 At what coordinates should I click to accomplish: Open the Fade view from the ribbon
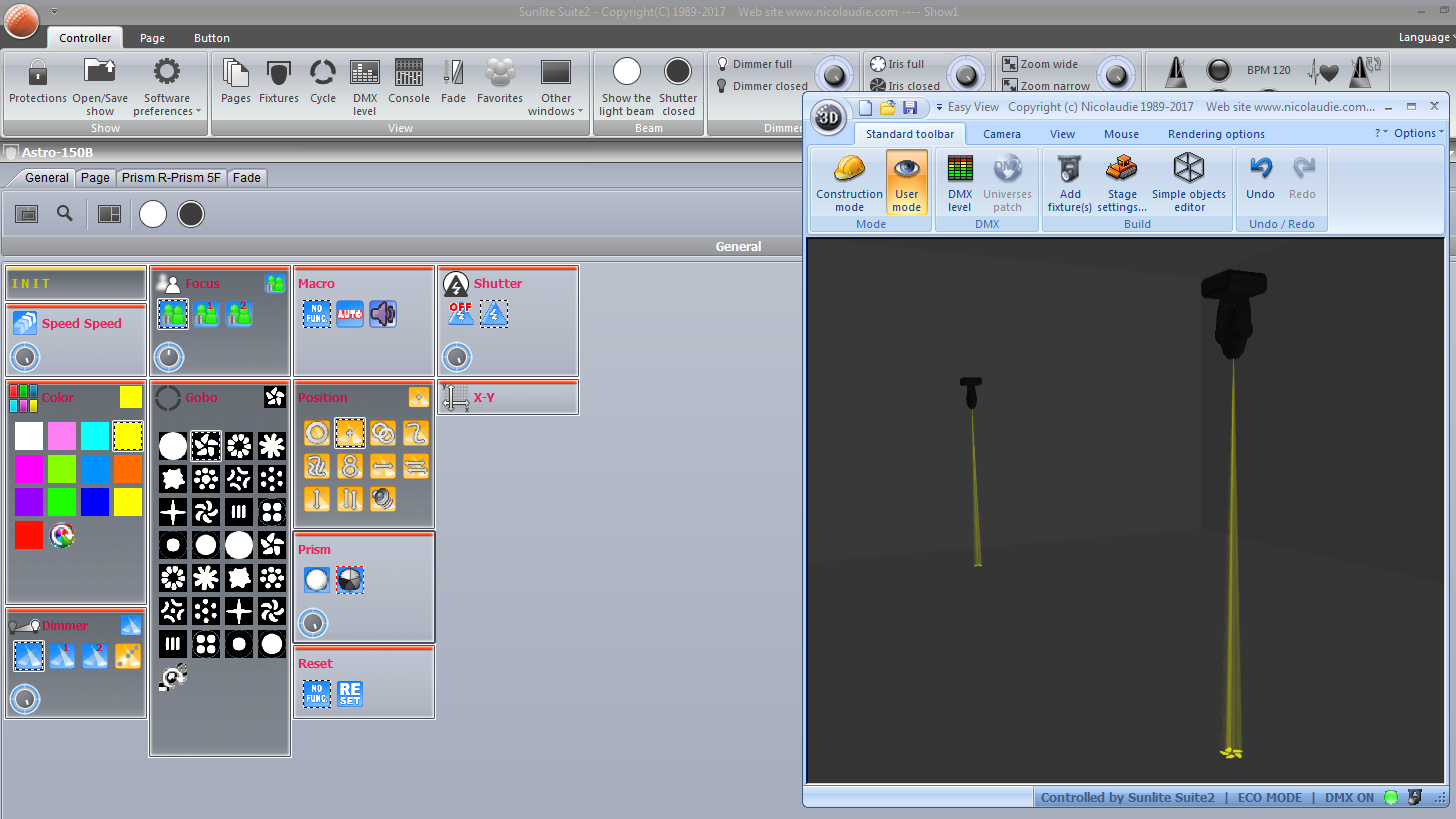[454, 82]
